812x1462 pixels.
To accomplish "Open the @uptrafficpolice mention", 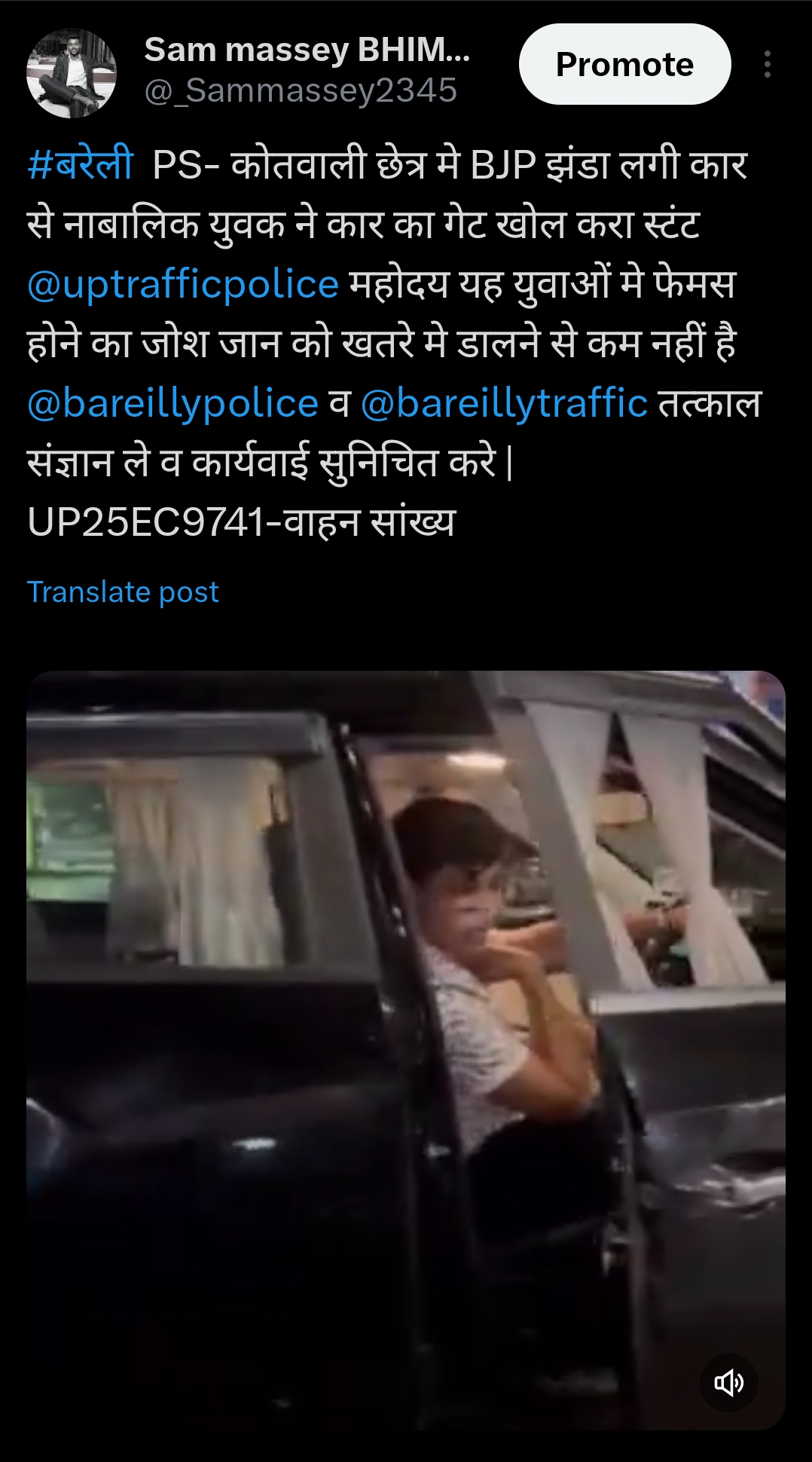I will 183,284.
